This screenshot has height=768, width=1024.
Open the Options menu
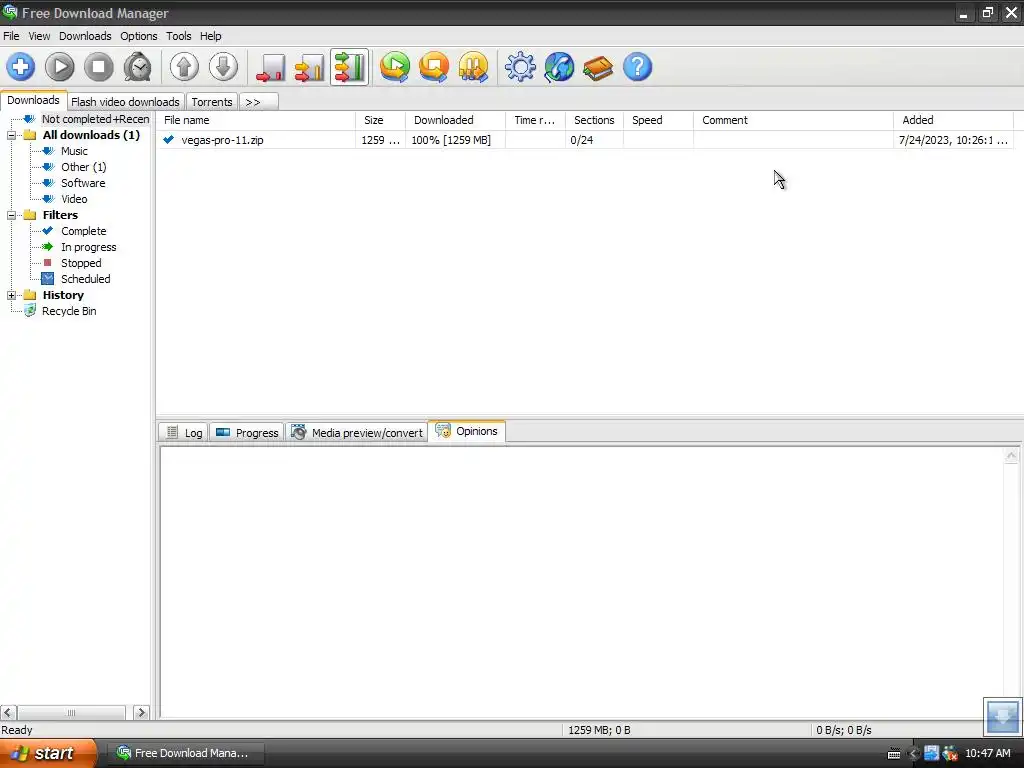(138, 36)
